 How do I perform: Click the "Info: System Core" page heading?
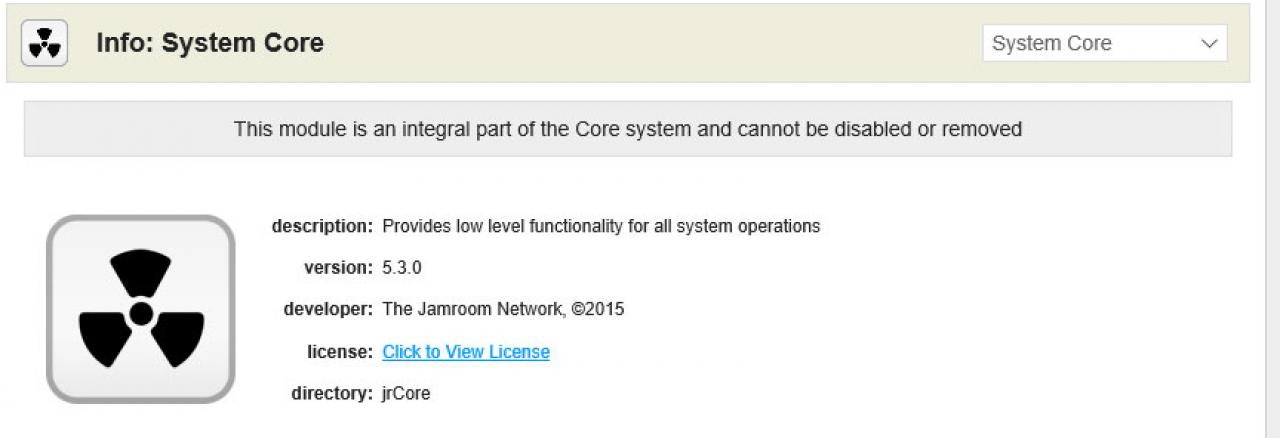pos(210,44)
